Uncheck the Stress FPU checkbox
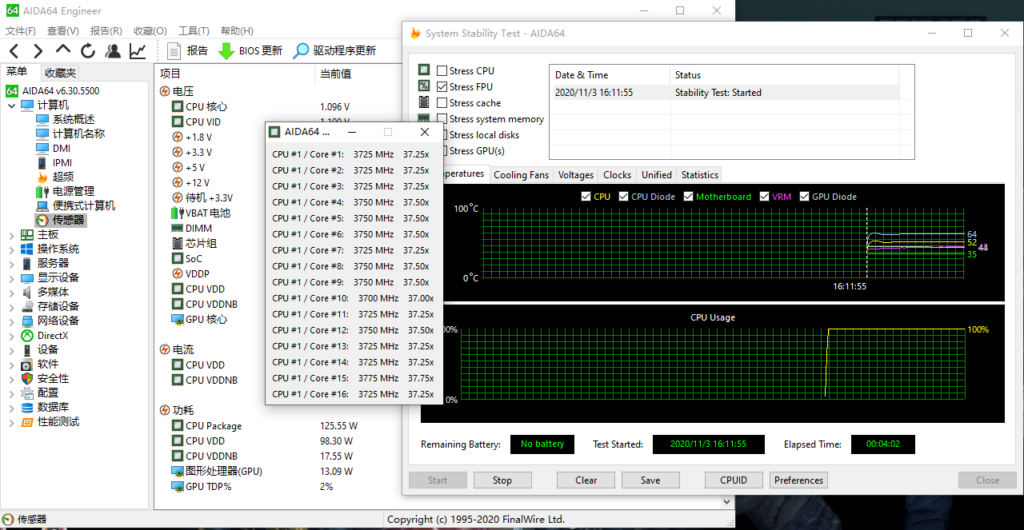1024x530 pixels. [x=442, y=87]
